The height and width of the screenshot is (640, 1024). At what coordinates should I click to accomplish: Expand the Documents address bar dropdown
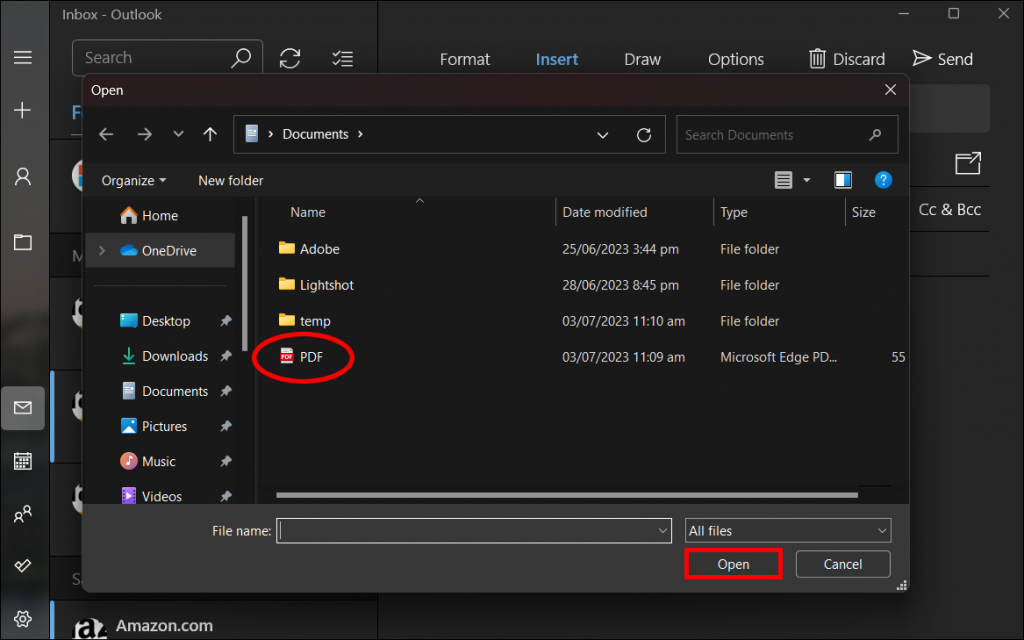603,134
